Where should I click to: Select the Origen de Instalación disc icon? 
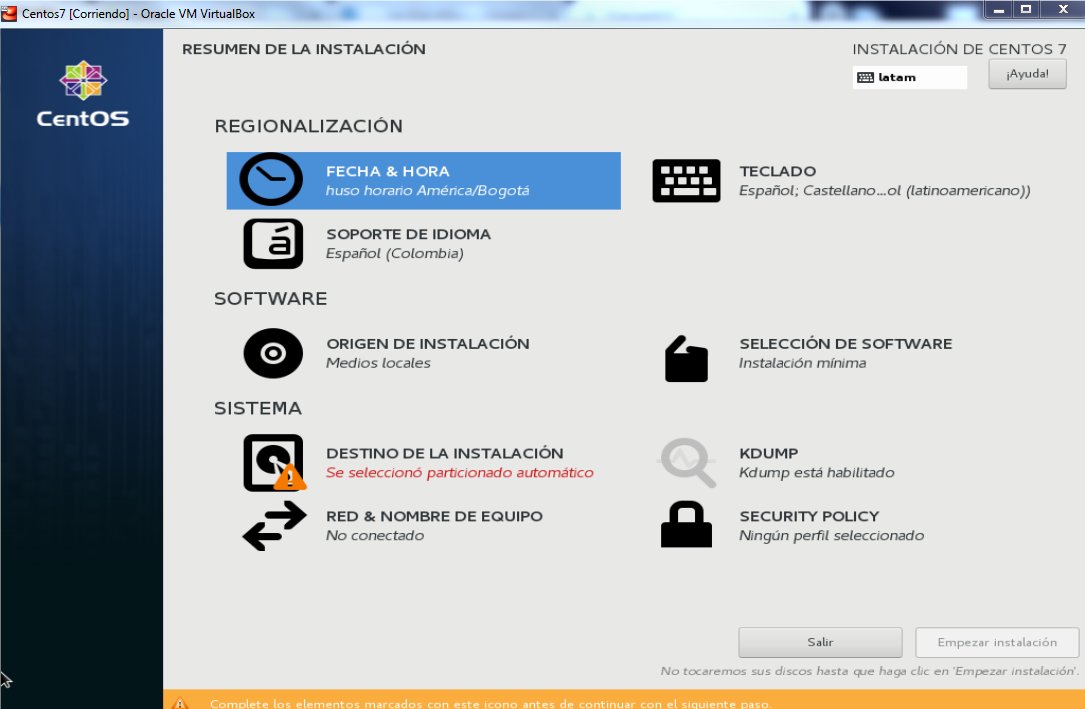click(273, 353)
